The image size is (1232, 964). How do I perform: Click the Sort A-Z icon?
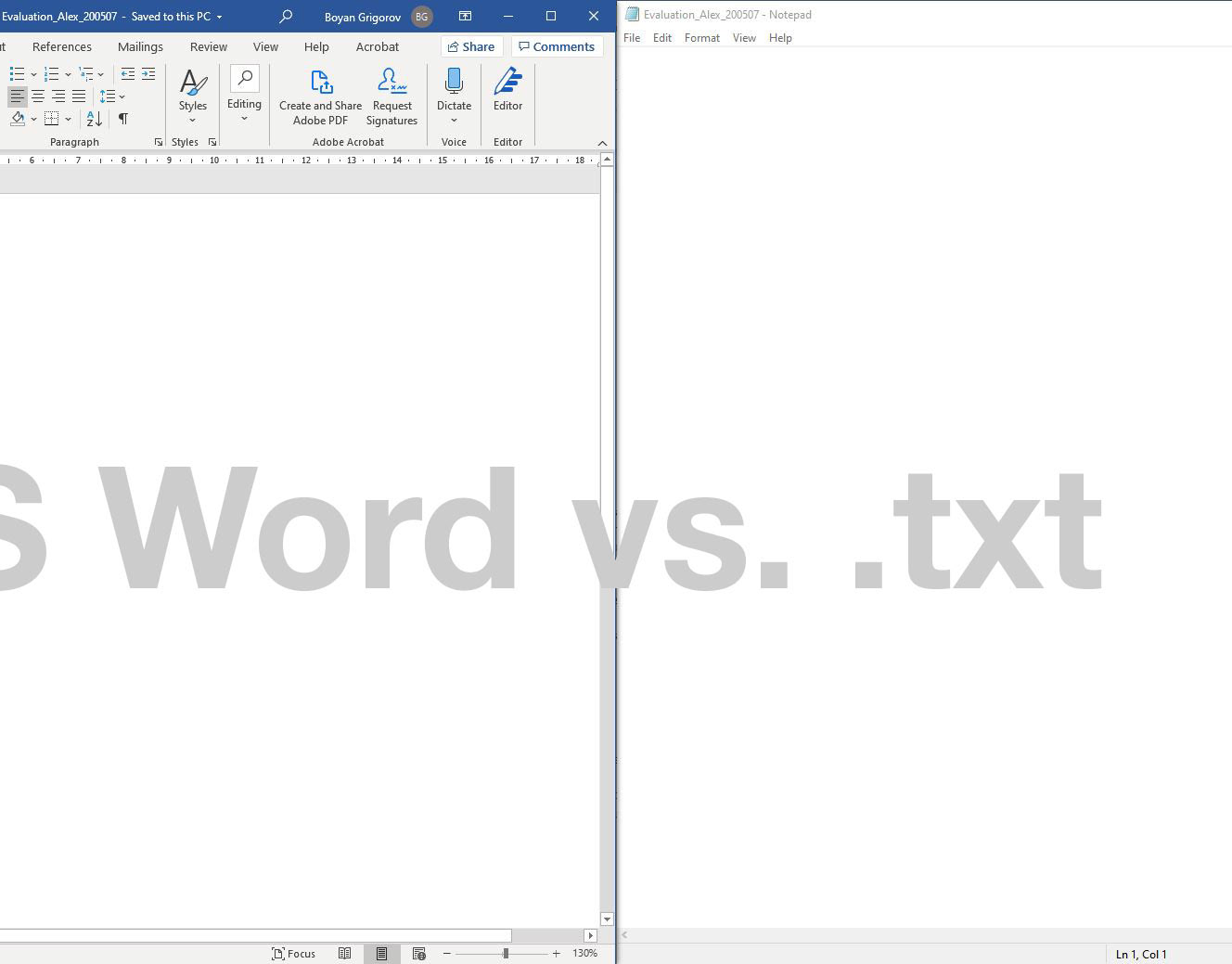point(95,119)
